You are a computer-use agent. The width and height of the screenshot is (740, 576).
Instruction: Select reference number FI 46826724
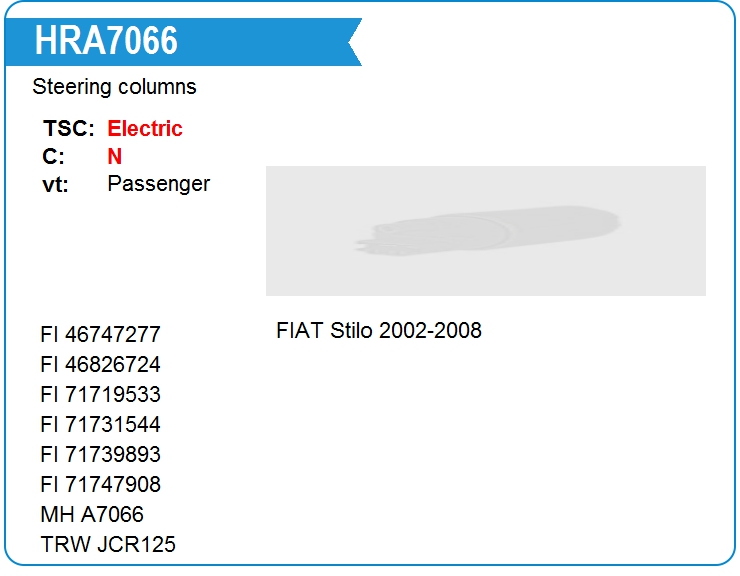(101, 364)
